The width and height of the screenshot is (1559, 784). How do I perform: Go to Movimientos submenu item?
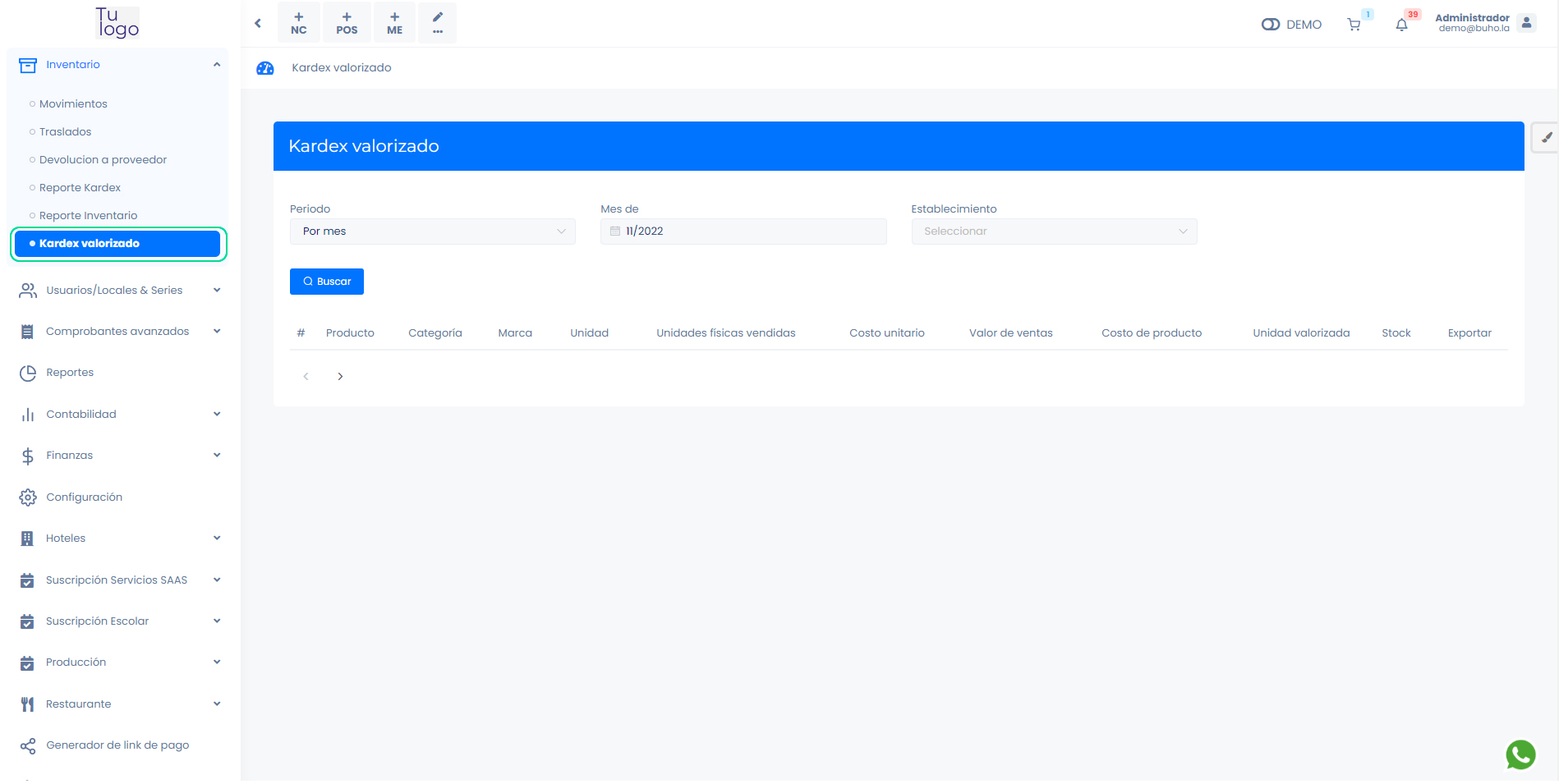[x=73, y=104]
